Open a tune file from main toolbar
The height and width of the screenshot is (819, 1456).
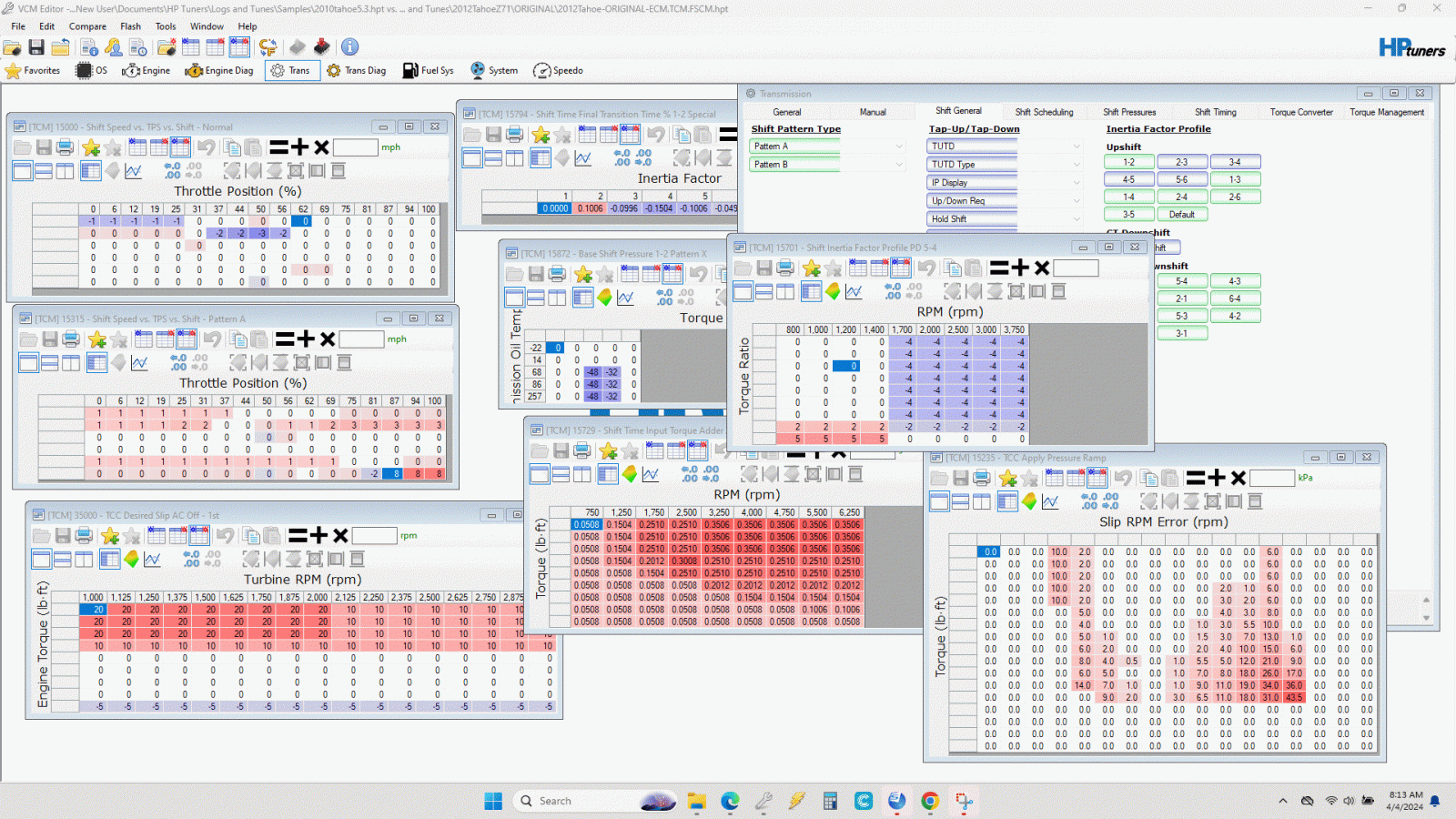(12, 47)
